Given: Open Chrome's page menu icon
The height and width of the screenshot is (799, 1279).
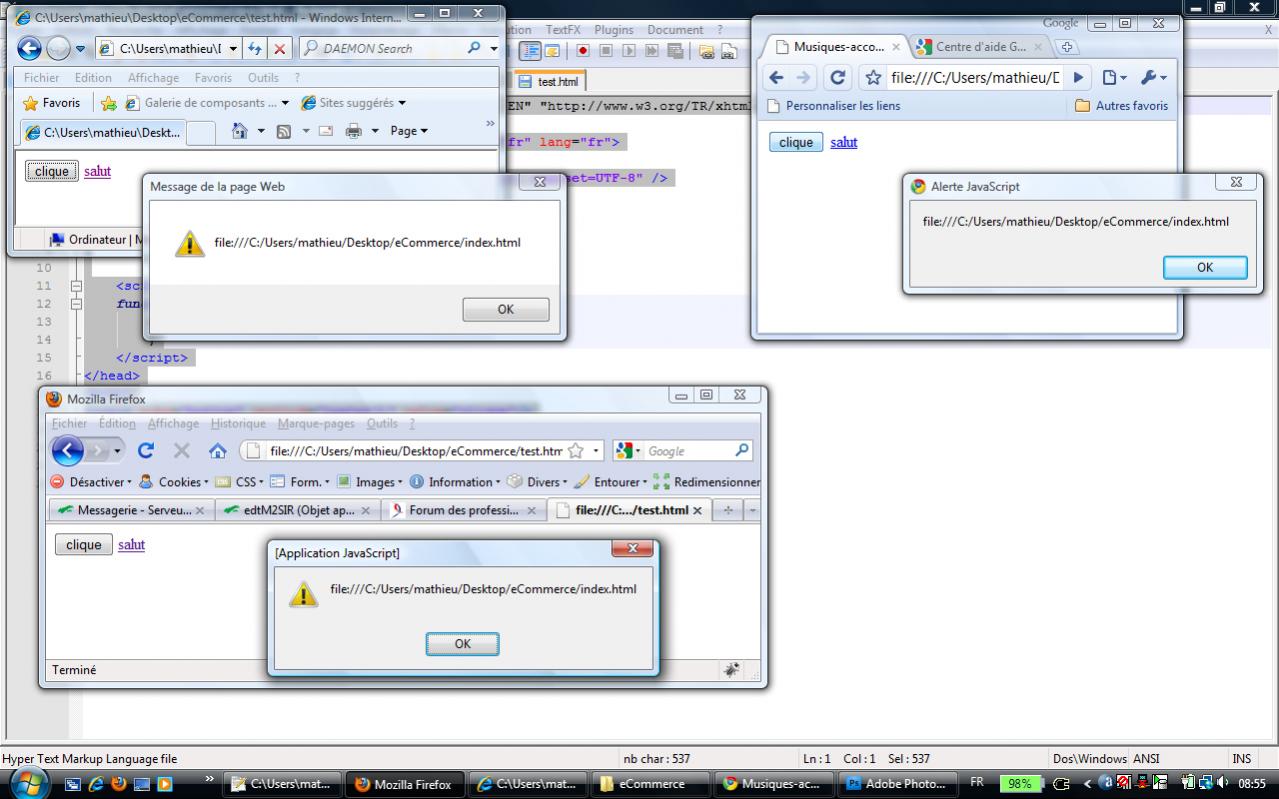Looking at the screenshot, I should 1113,78.
